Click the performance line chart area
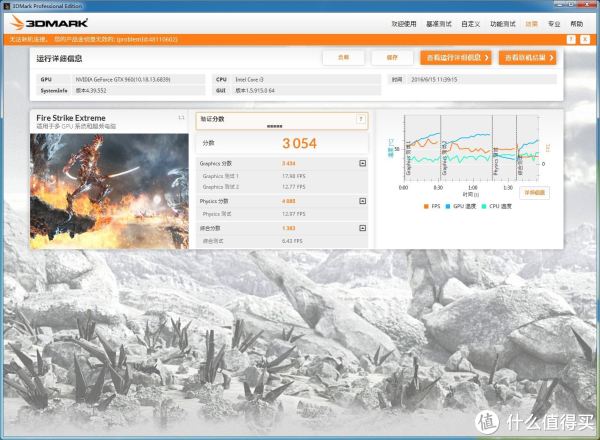 tap(471, 148)
